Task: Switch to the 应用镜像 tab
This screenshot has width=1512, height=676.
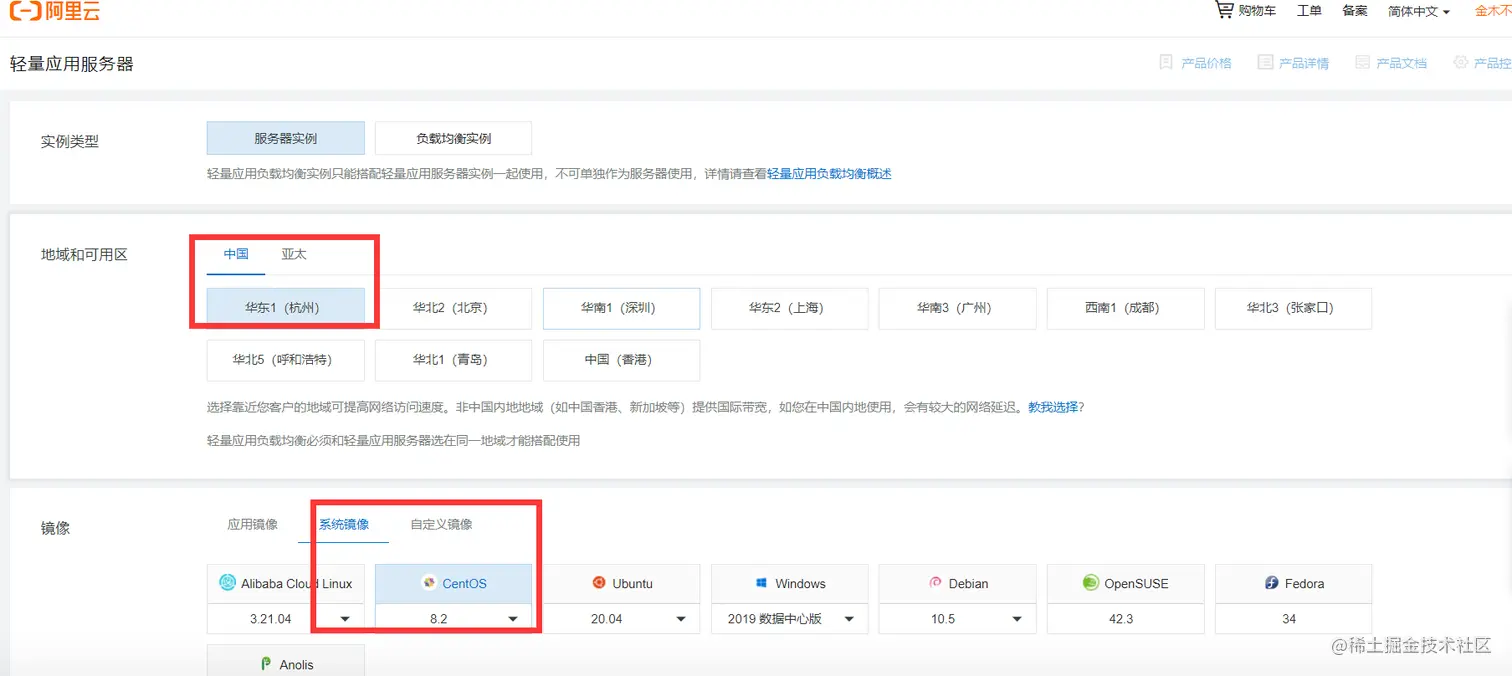Action: tap(252, 524)
